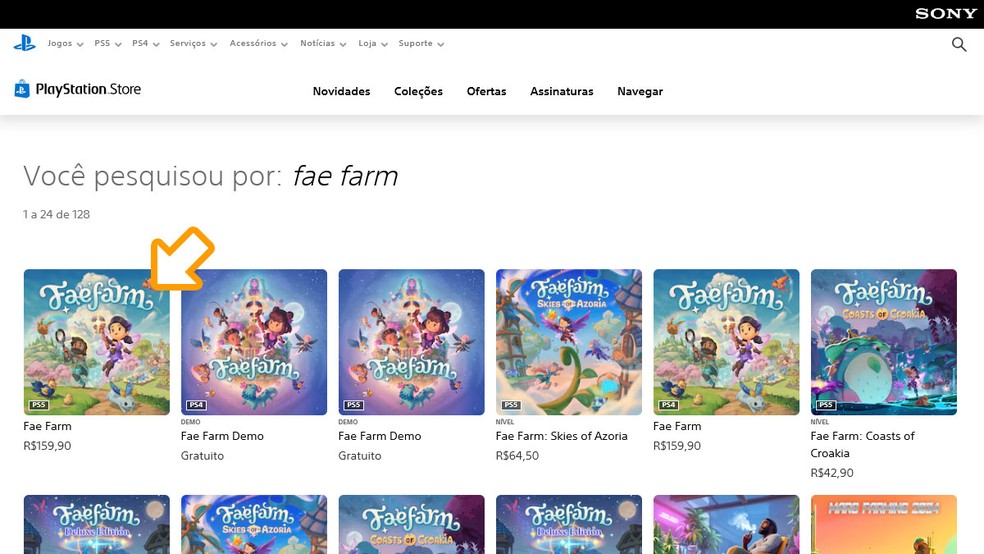Click the '1 a 24 de 128' results count
The width and height of the screenshot is (984, 554).
[x=56, y=215]
